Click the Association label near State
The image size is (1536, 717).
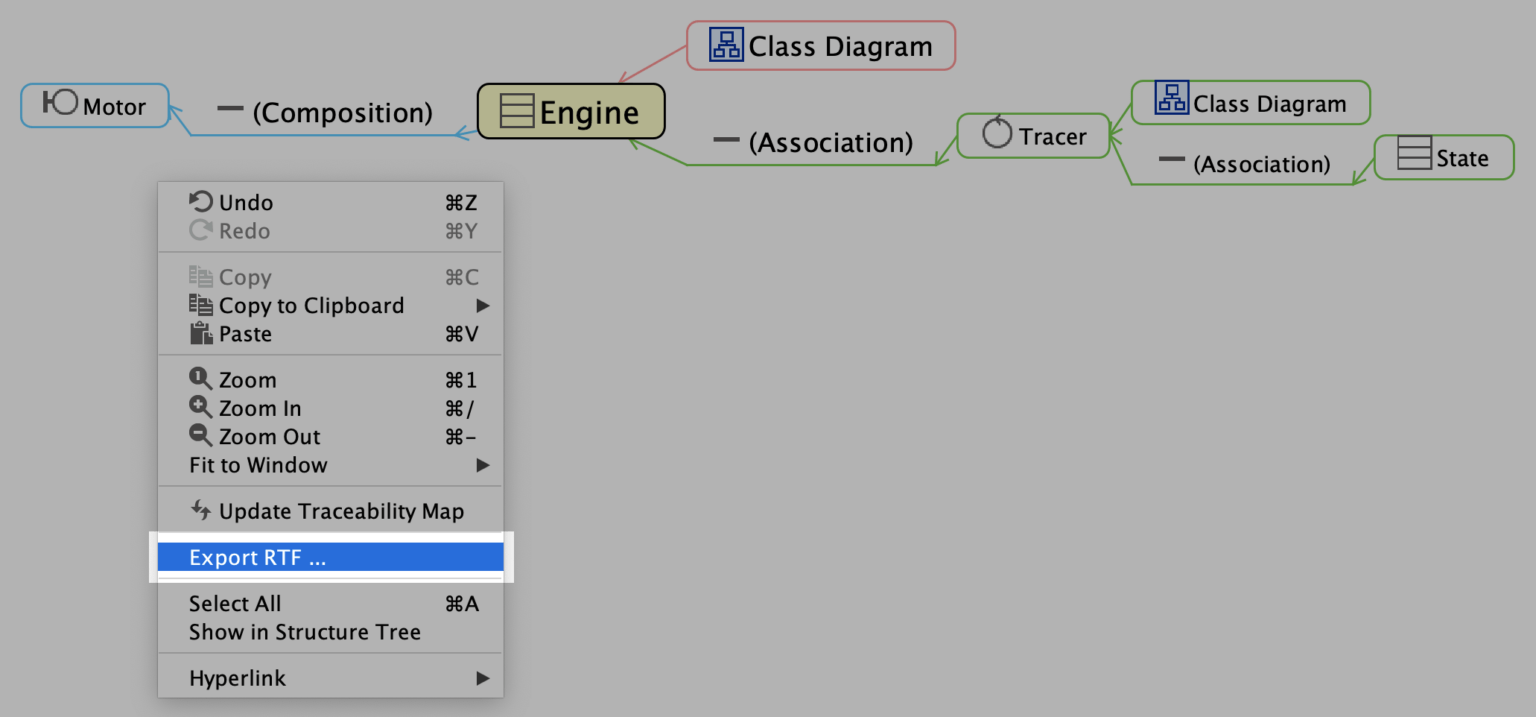click(1261, 164)
